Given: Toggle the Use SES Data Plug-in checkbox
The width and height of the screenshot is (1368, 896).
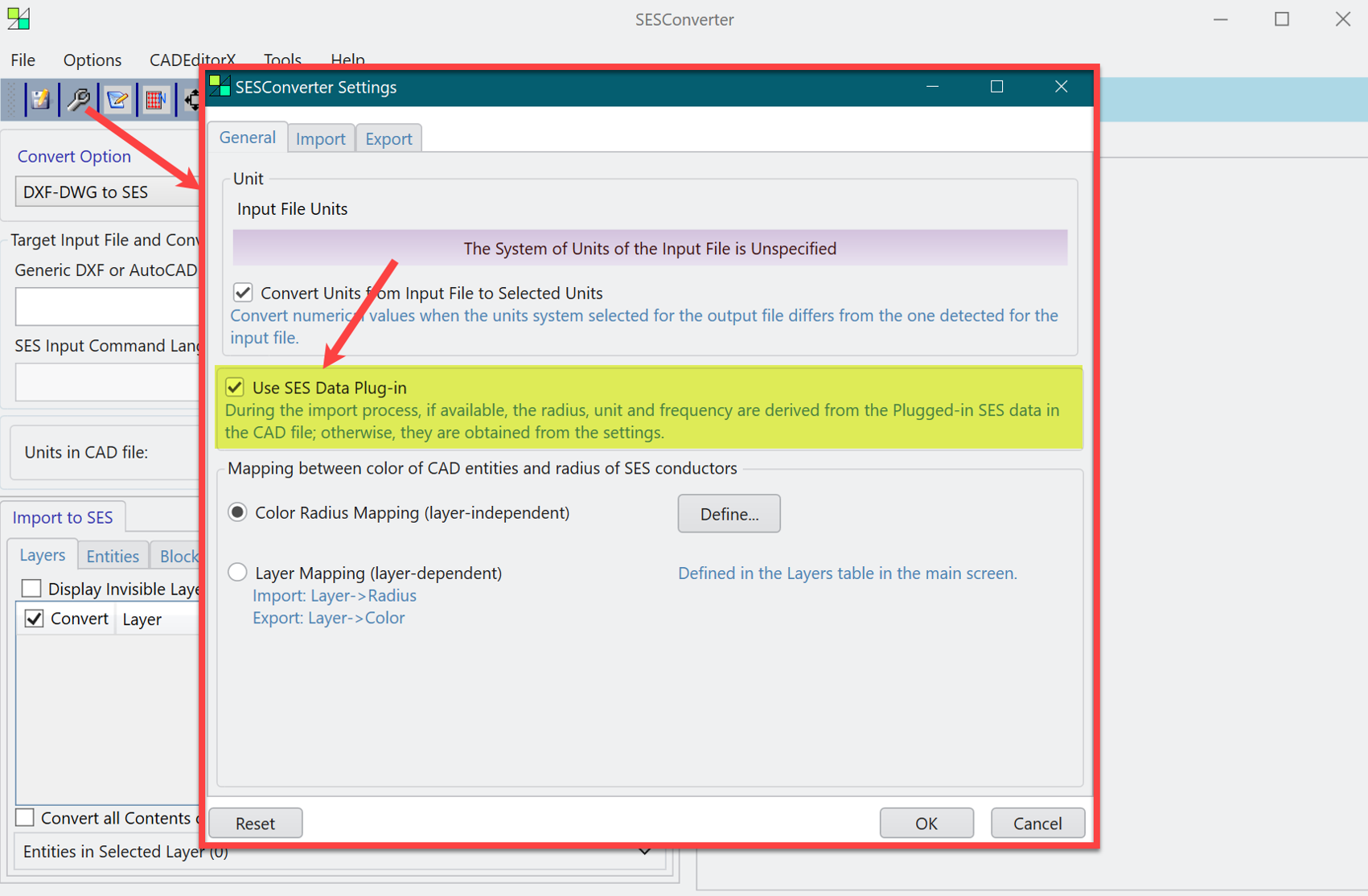Looking at the screenshot, I should tap(235, 387).
